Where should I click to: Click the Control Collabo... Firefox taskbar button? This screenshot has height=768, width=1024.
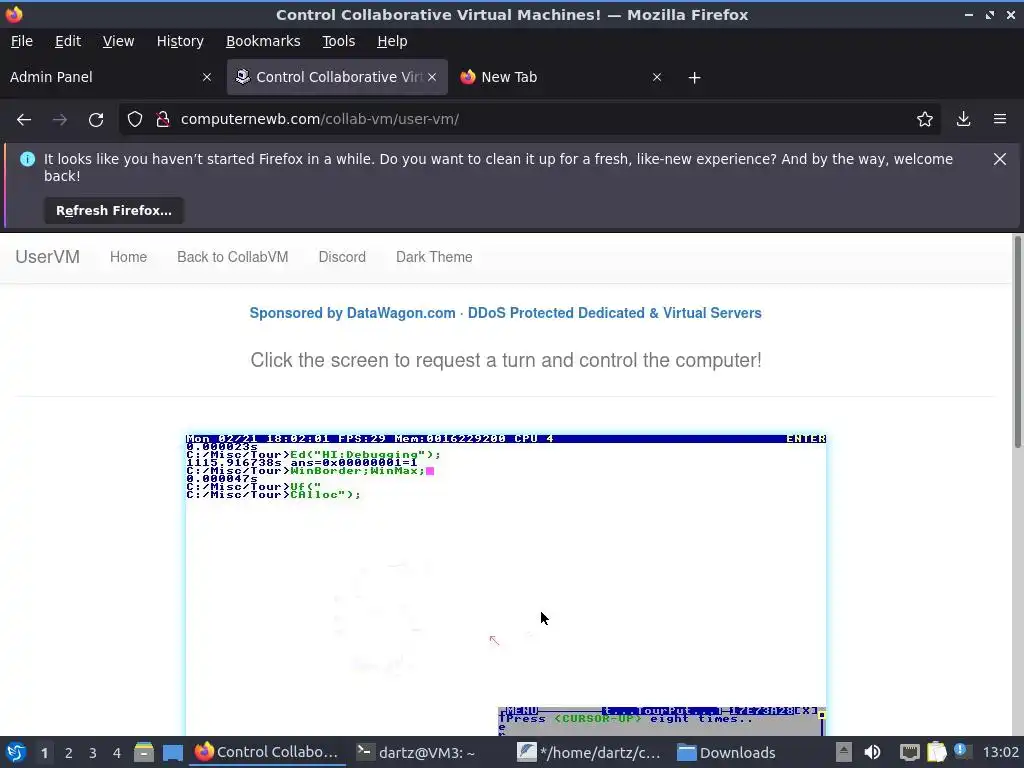(x=268, y=752)
